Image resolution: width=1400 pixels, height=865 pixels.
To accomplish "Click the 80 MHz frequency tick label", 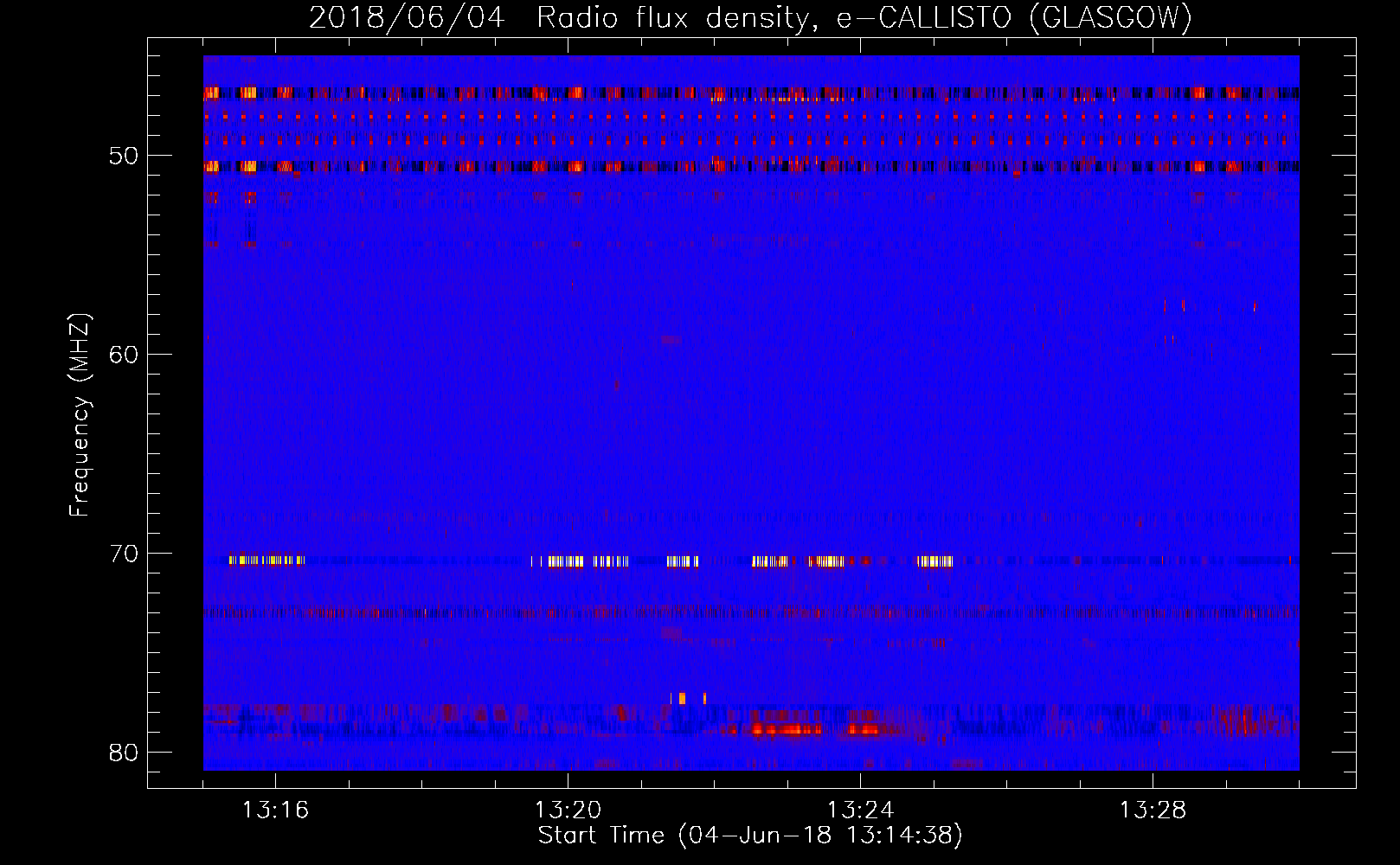I will [124, 752].
